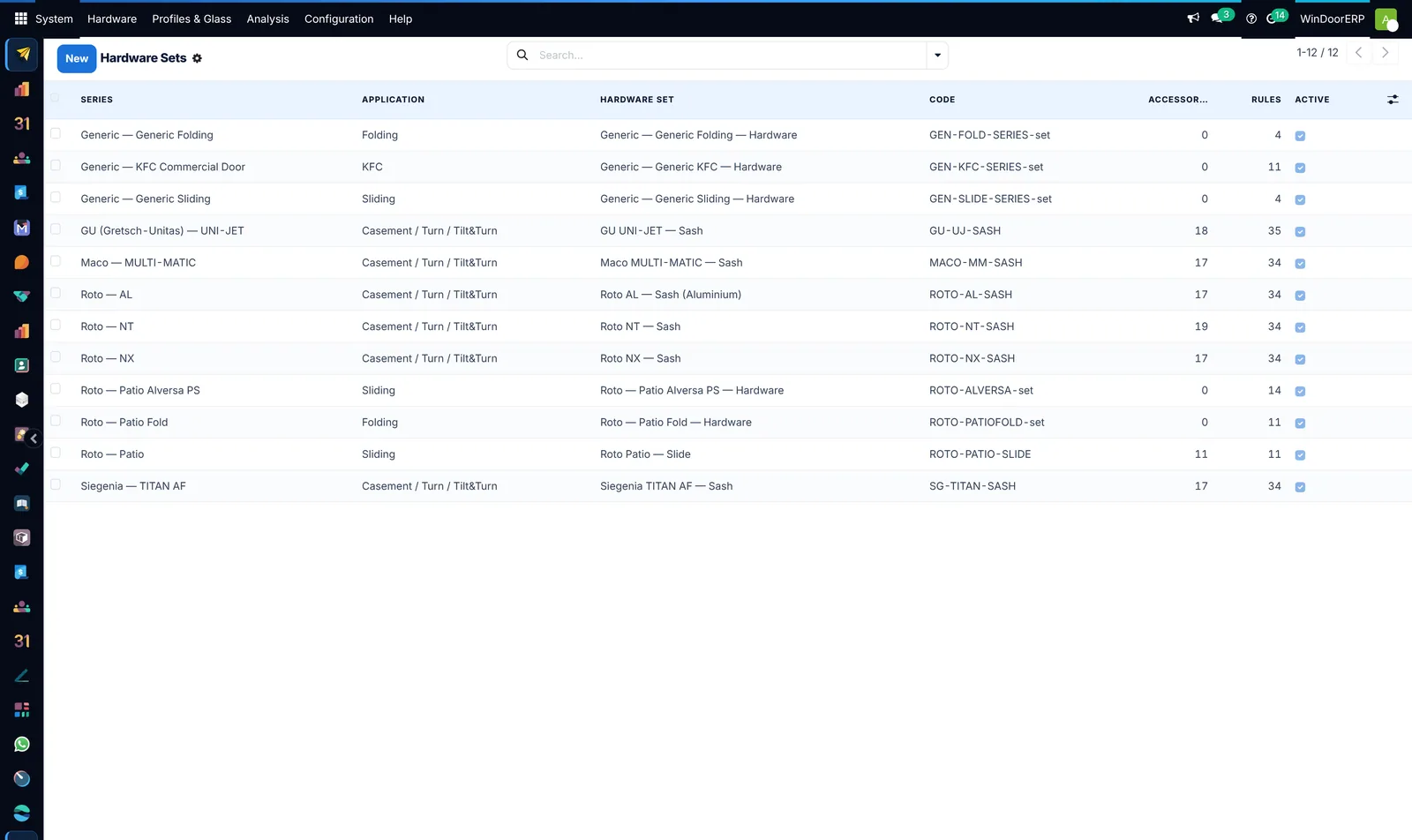This screenshot has height=840, width=1412.
Task: Open the teal pencil line app
Action: coord(22,676)
